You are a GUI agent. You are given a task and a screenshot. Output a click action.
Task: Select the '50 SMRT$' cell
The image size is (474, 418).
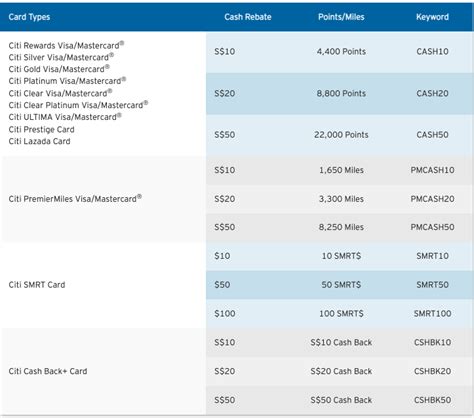(341, 285)
